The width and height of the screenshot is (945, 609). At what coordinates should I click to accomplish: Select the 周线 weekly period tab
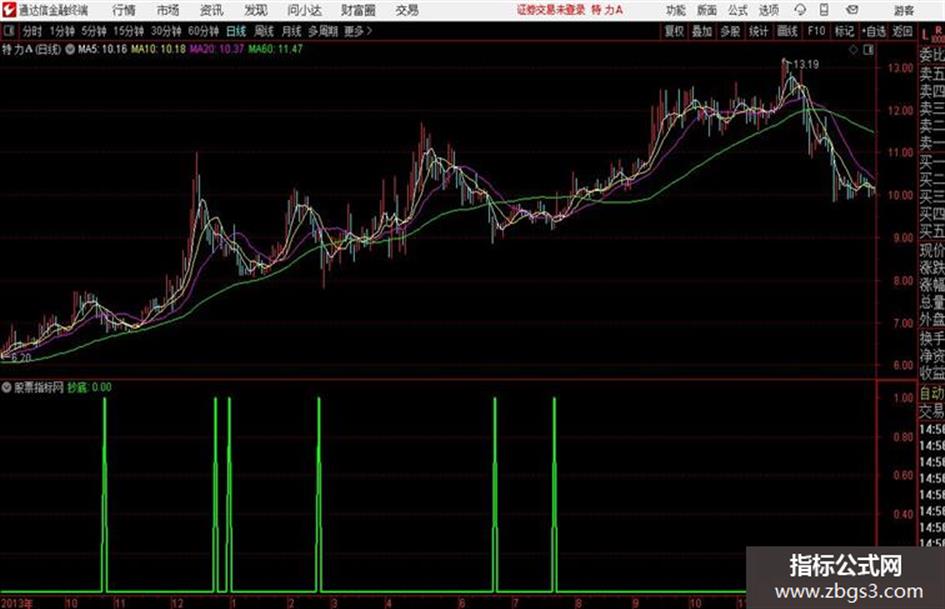[264, 31]
